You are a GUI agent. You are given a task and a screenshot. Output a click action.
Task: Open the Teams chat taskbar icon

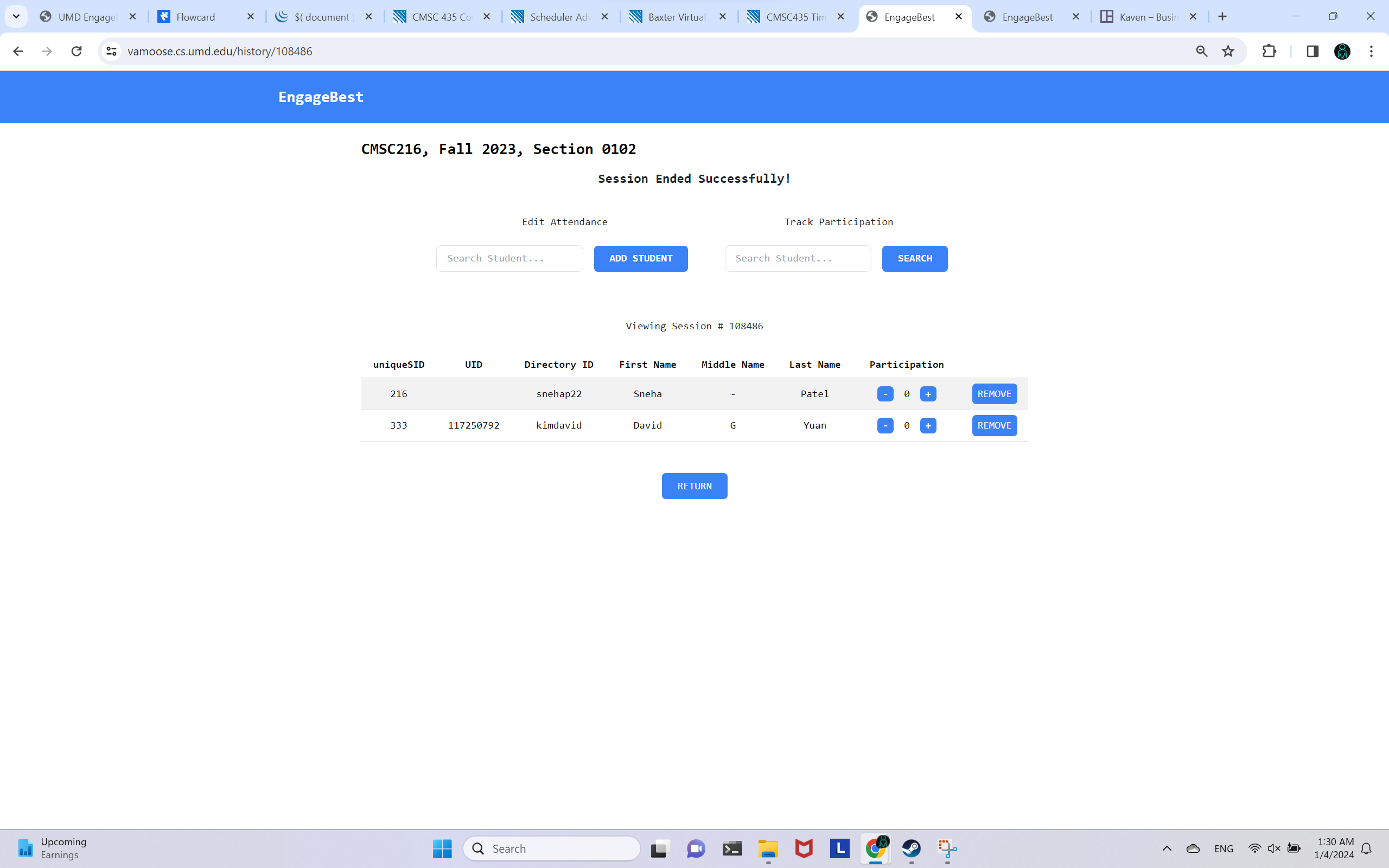coord(696,848)
